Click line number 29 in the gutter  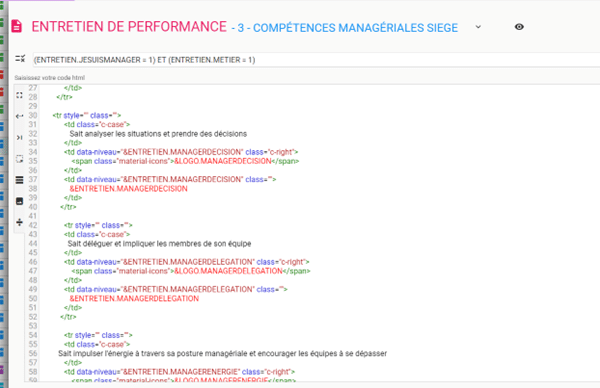point(33,106)
